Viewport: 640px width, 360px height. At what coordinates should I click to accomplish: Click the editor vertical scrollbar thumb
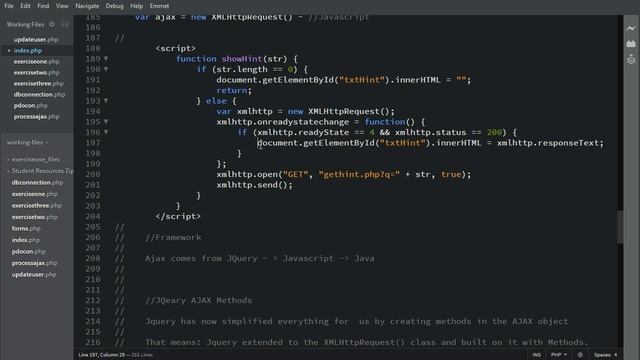tap(620, 227)
